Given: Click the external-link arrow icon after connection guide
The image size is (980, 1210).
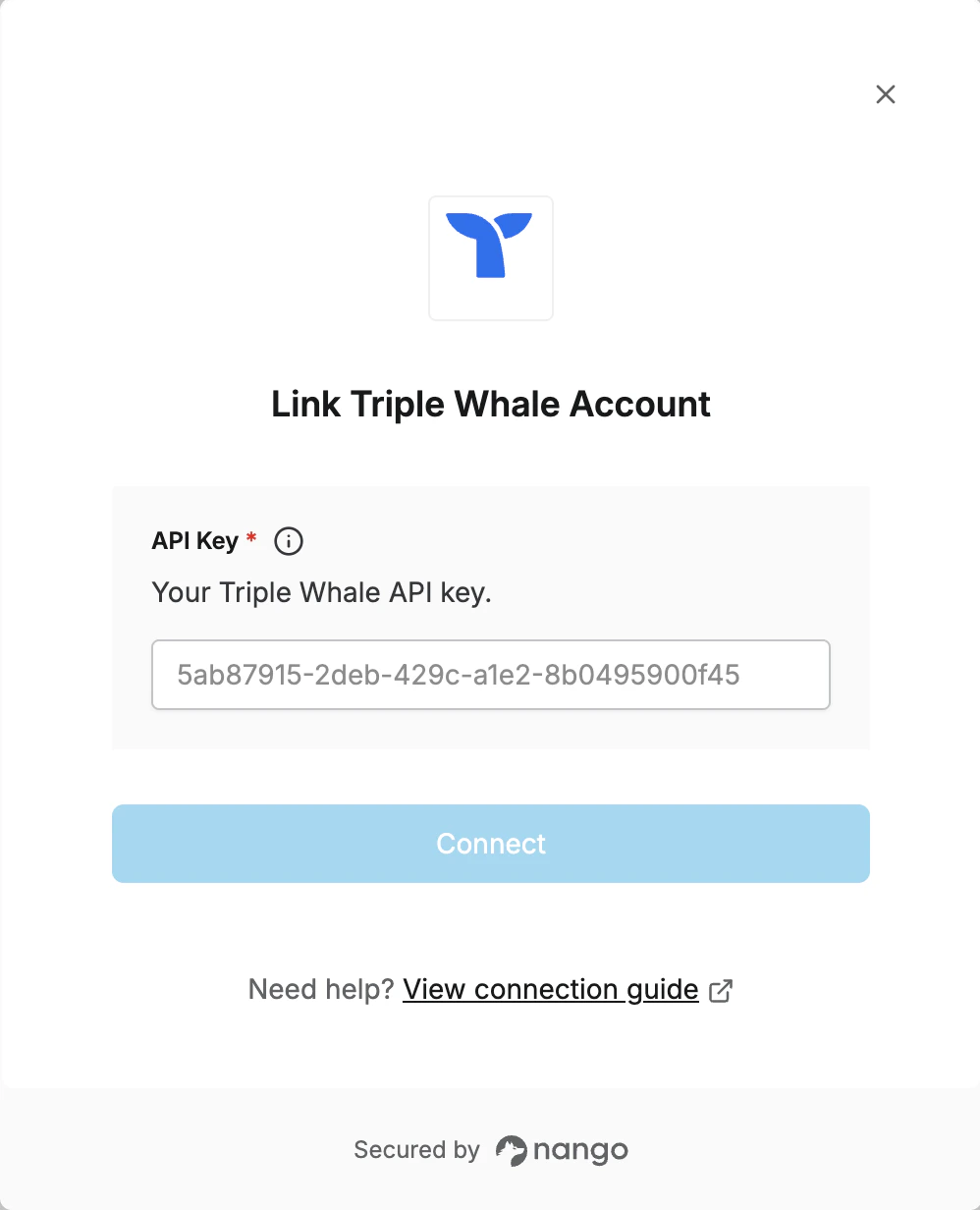Looking at the screenshot, I should (x=721, y=990).
